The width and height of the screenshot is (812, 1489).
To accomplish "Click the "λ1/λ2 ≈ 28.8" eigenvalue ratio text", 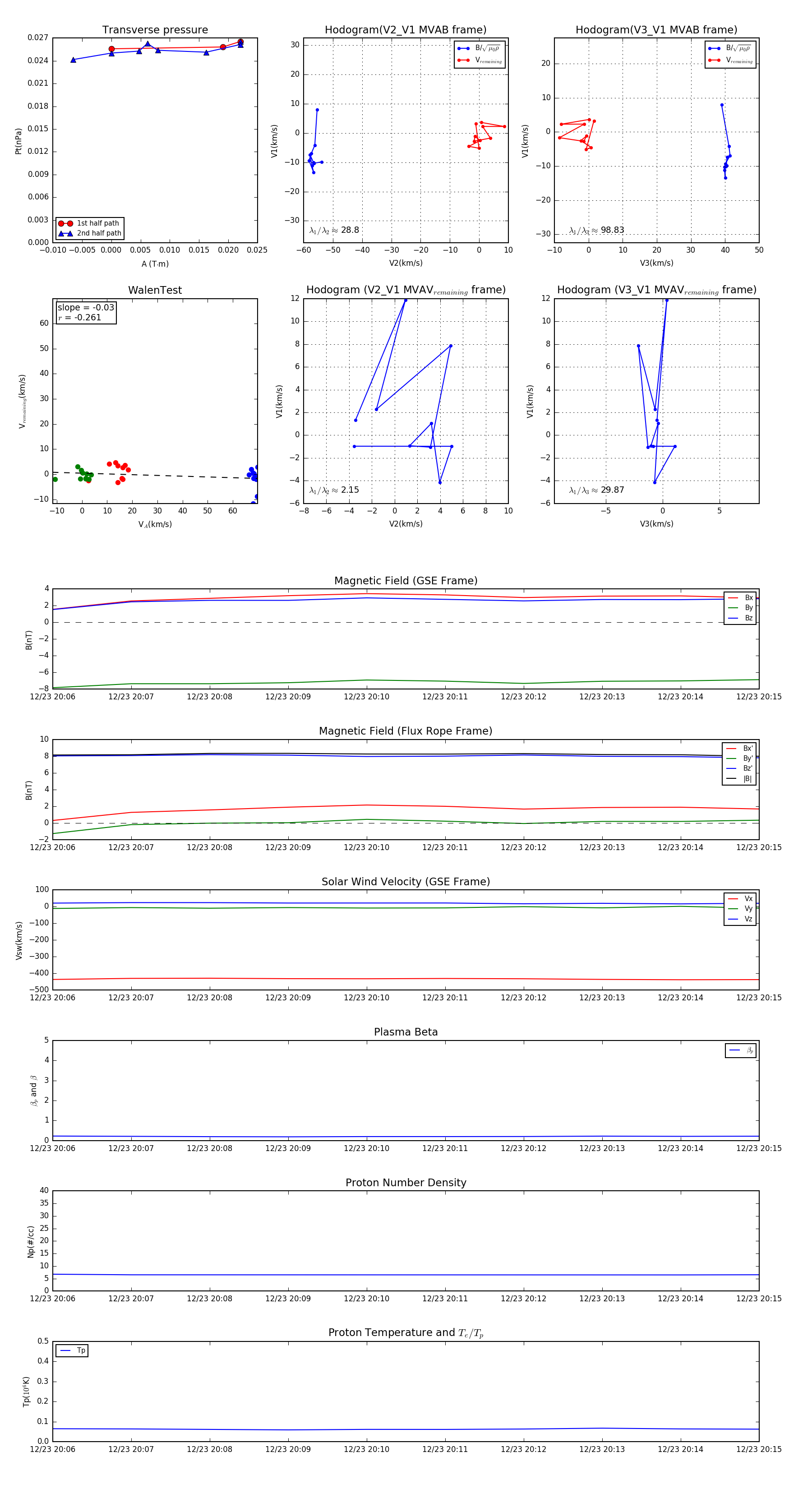I will coord(334,230).
